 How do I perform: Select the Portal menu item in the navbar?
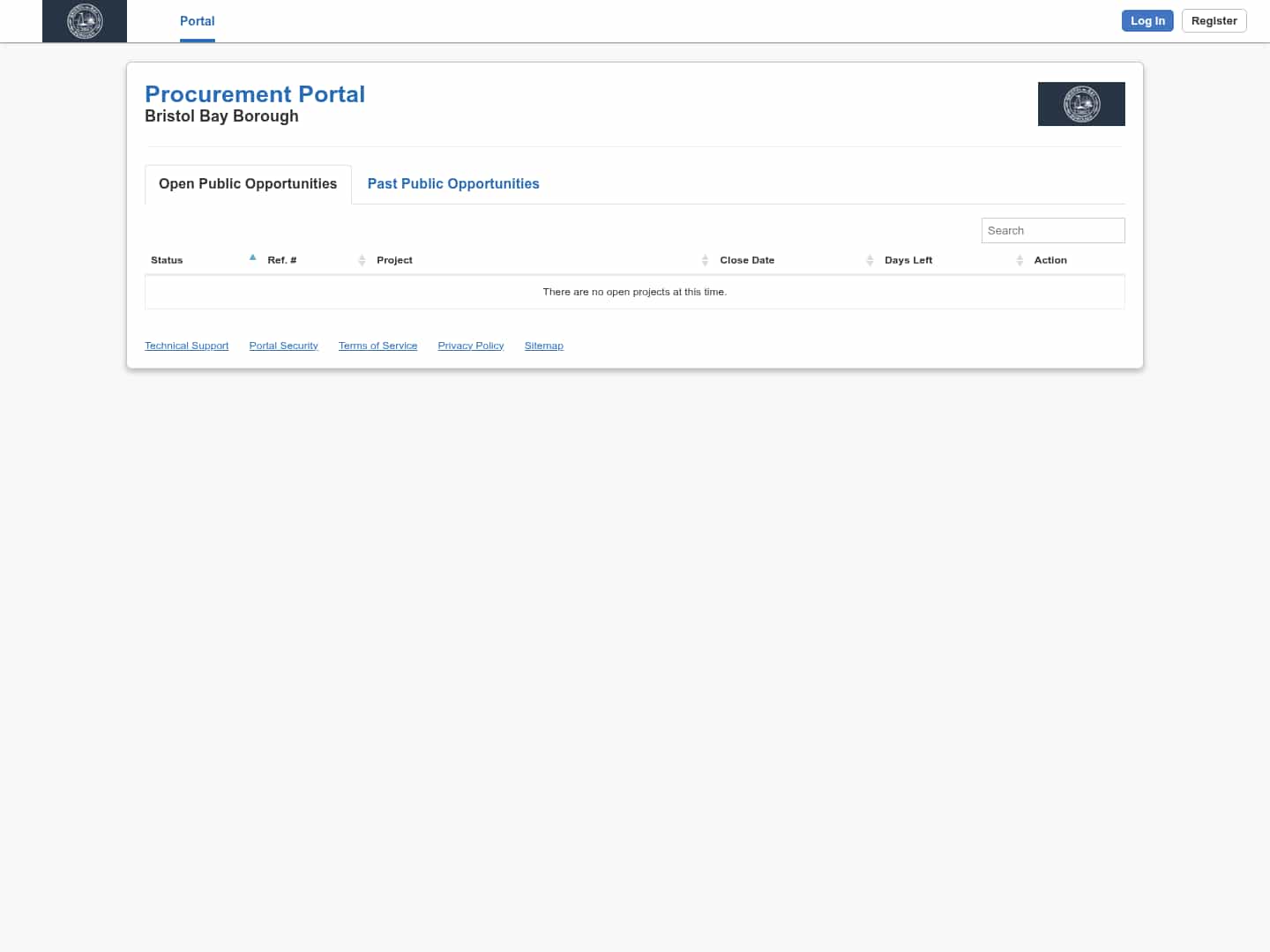(x=197, y=21)
